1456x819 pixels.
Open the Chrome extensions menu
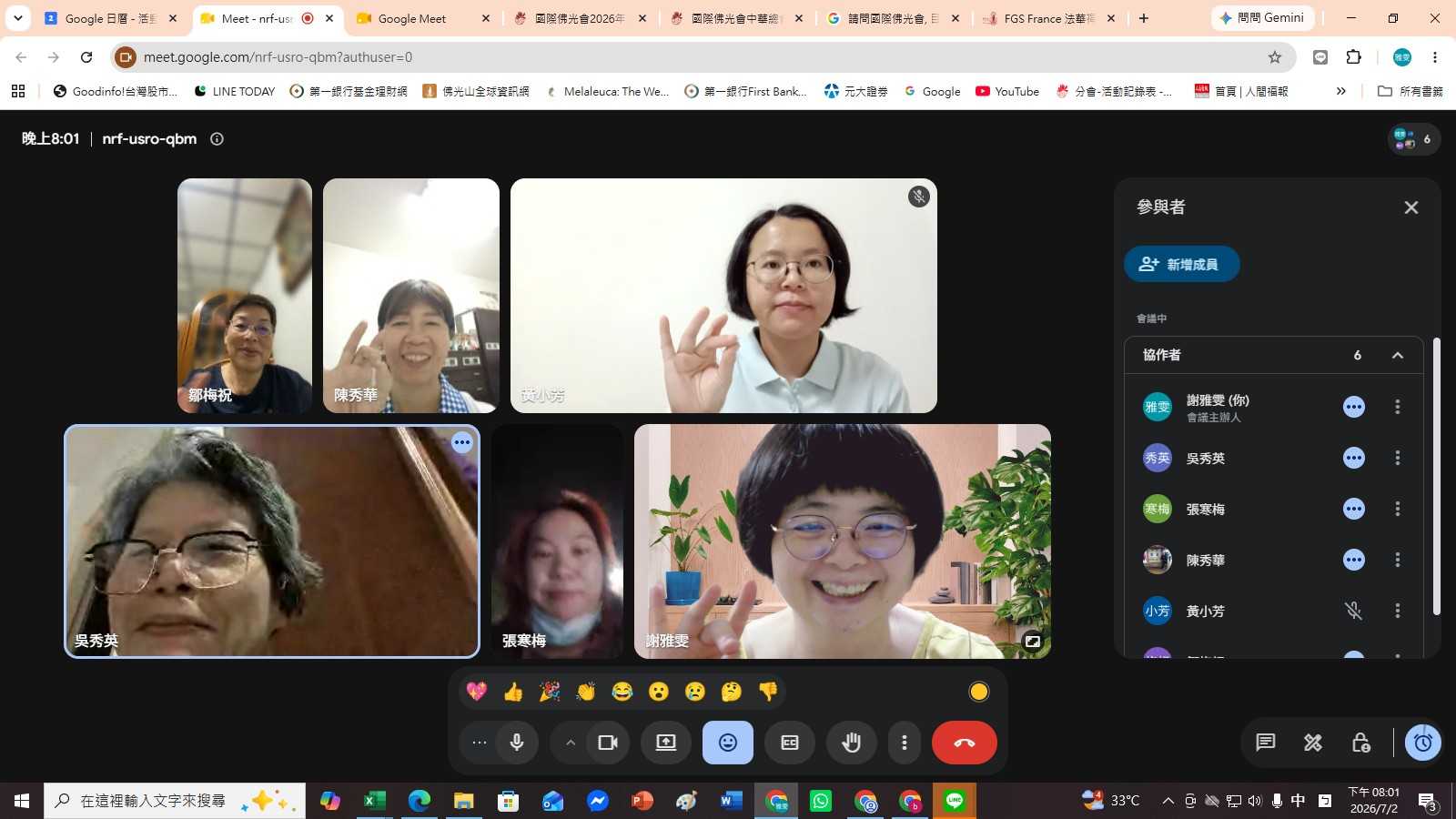(x=1354, y=57)
